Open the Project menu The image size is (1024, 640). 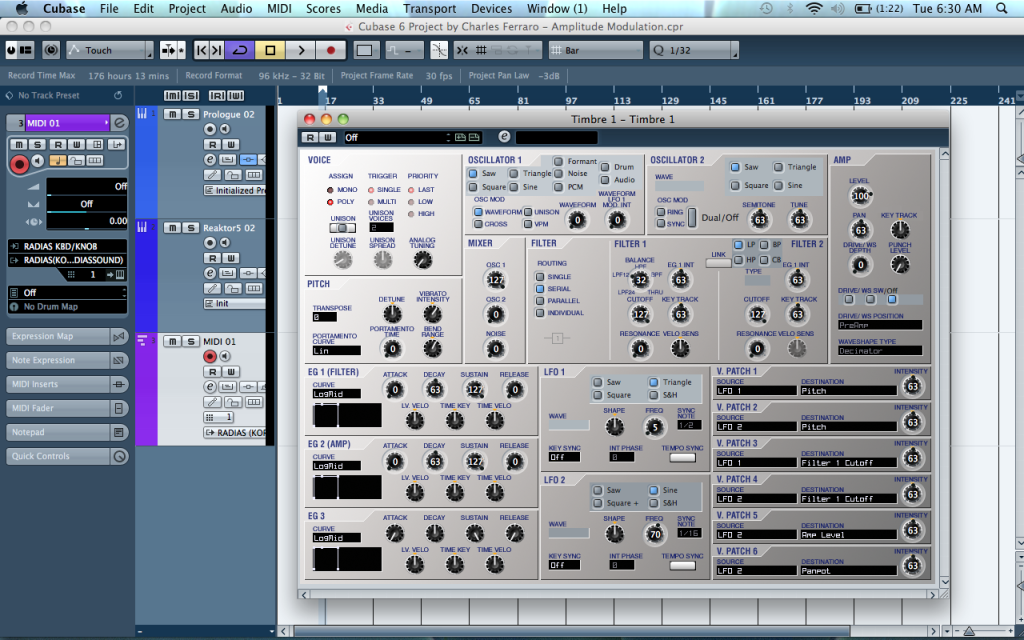[187, 8]
